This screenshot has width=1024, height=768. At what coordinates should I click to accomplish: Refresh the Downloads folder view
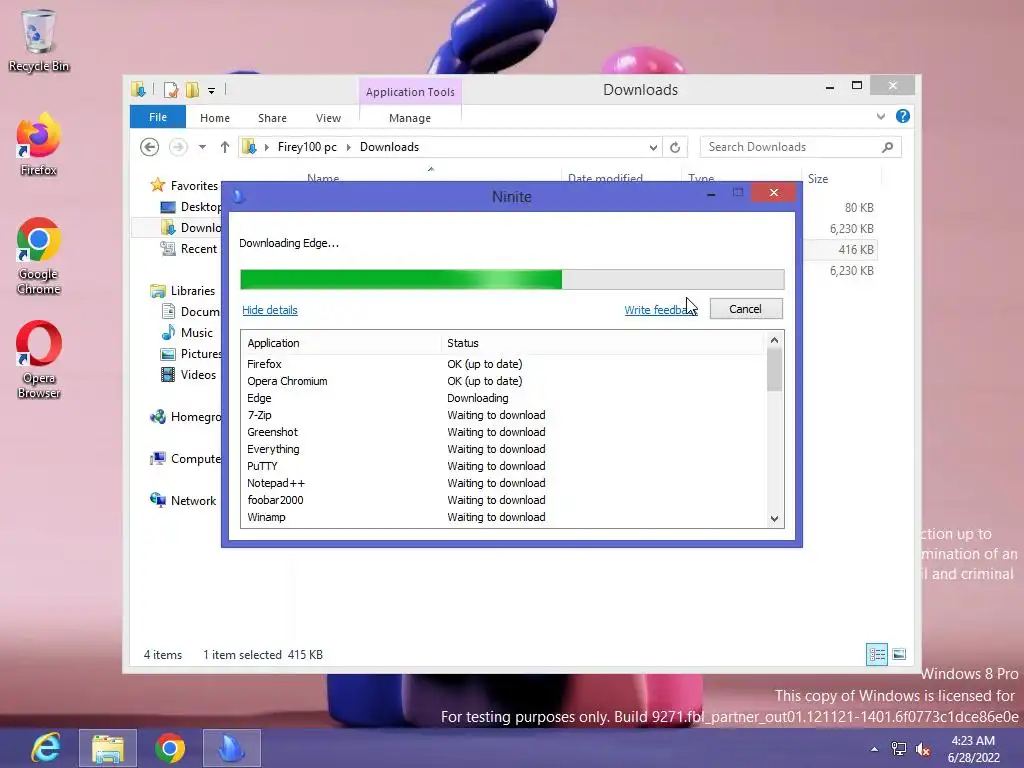tap(675, 148)
